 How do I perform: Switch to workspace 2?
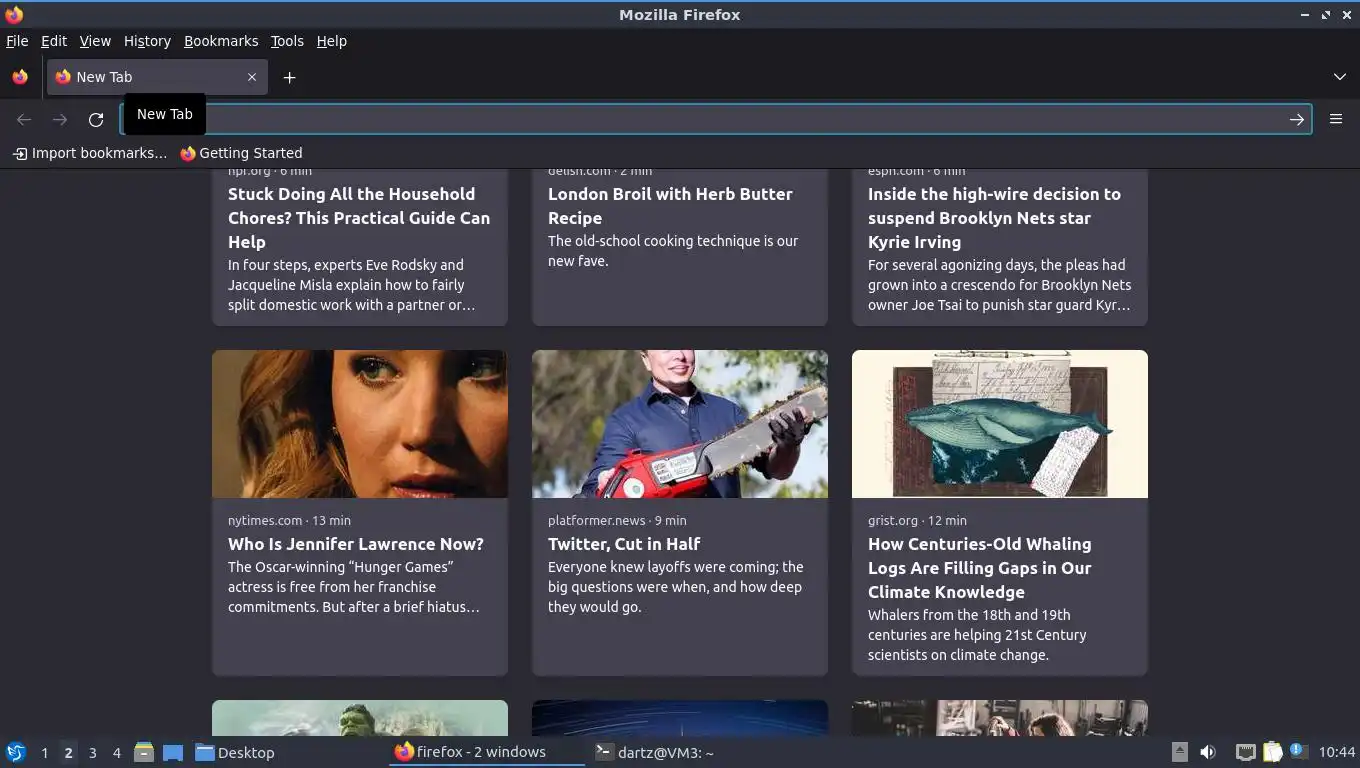click(x=68, y=753)
